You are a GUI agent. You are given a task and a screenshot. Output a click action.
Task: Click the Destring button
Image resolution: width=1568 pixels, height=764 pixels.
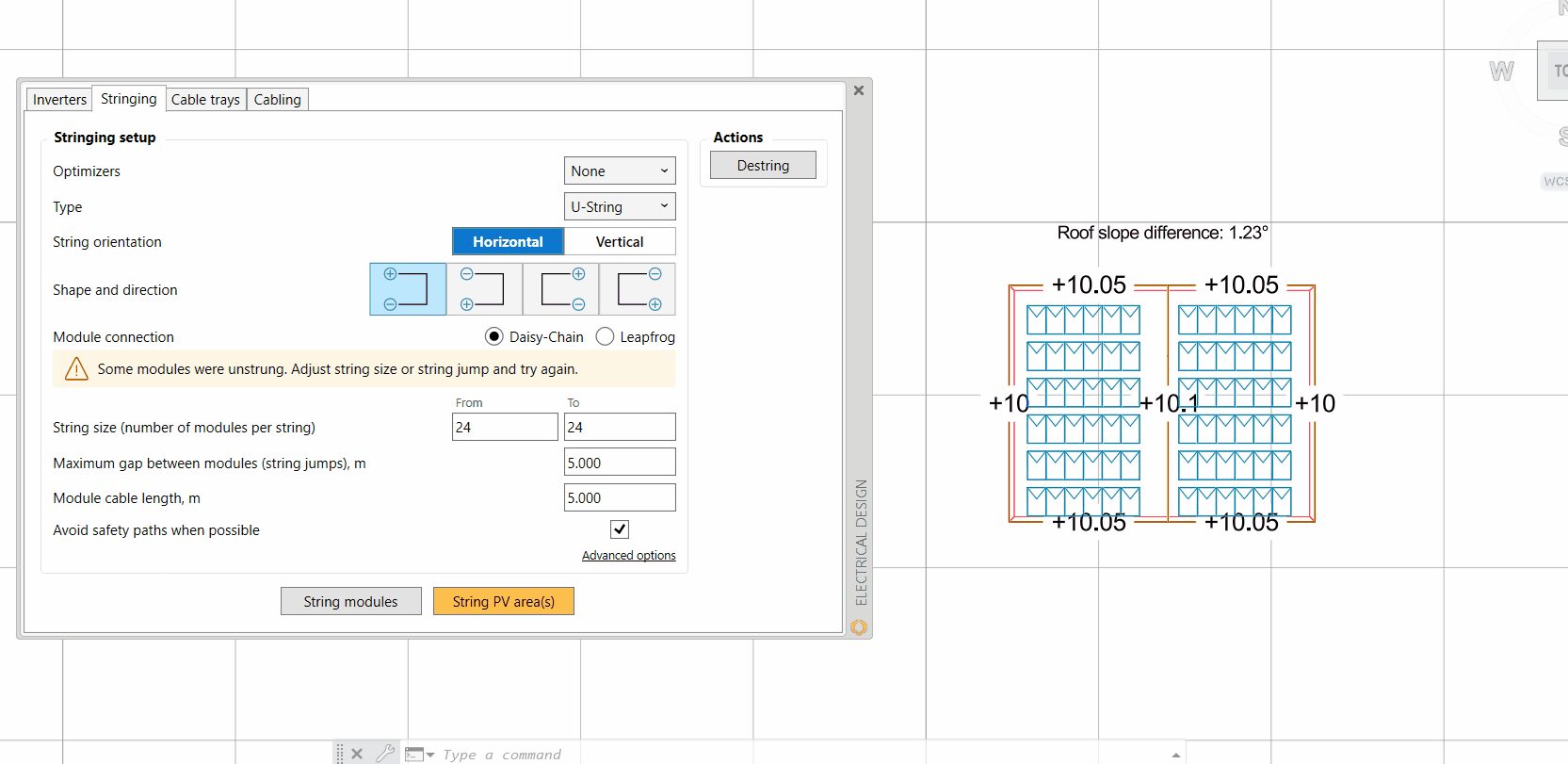pos(763,165)
